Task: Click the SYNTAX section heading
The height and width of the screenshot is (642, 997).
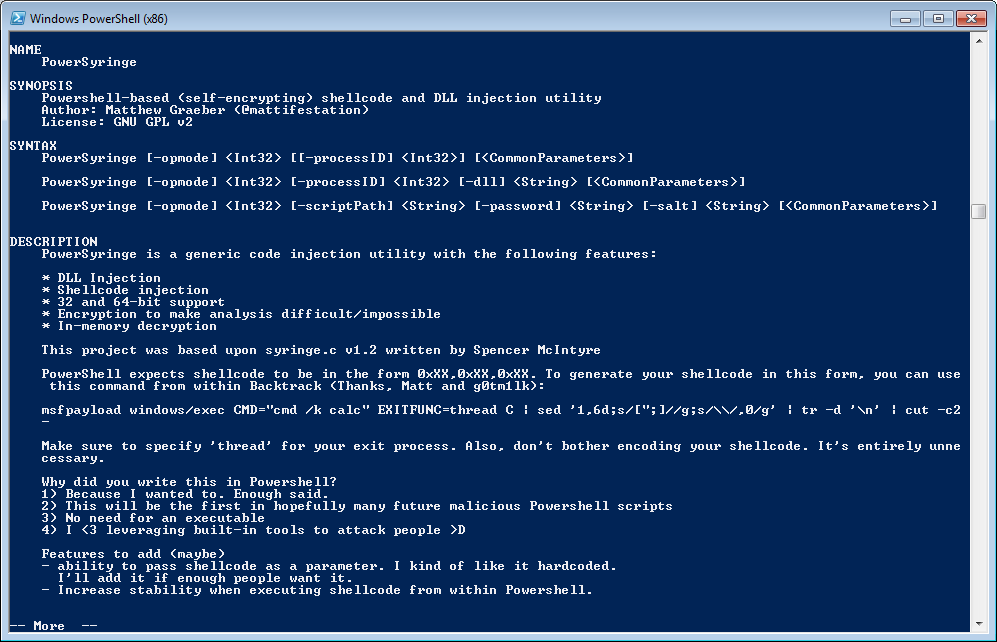Action: tap(33, 146)
